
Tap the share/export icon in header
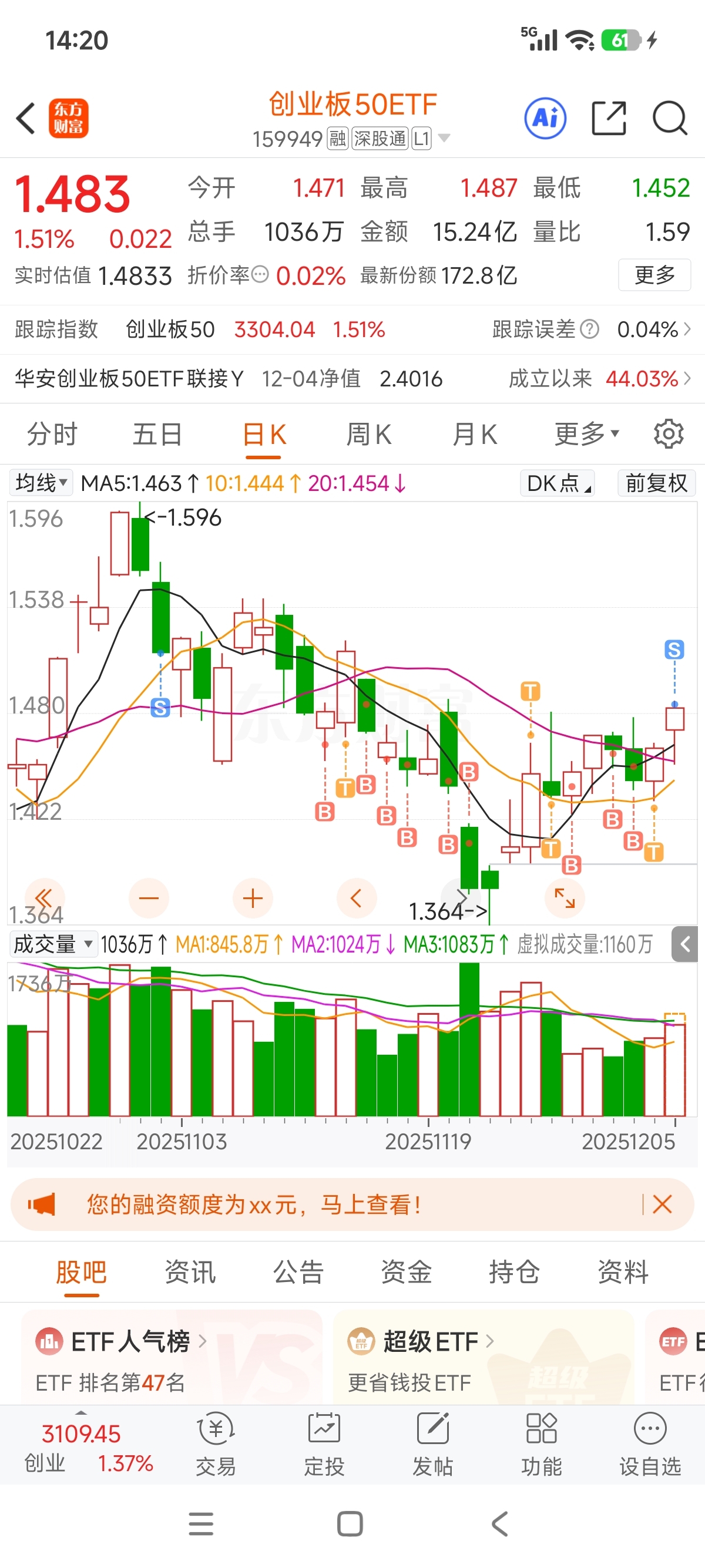click(609, 118)
